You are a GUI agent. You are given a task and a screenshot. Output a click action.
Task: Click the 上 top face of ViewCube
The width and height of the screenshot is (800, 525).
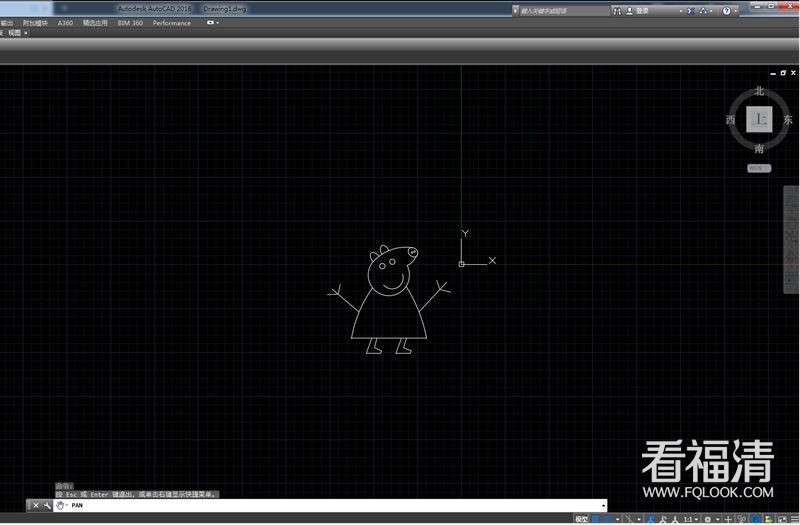pos(759,119)
